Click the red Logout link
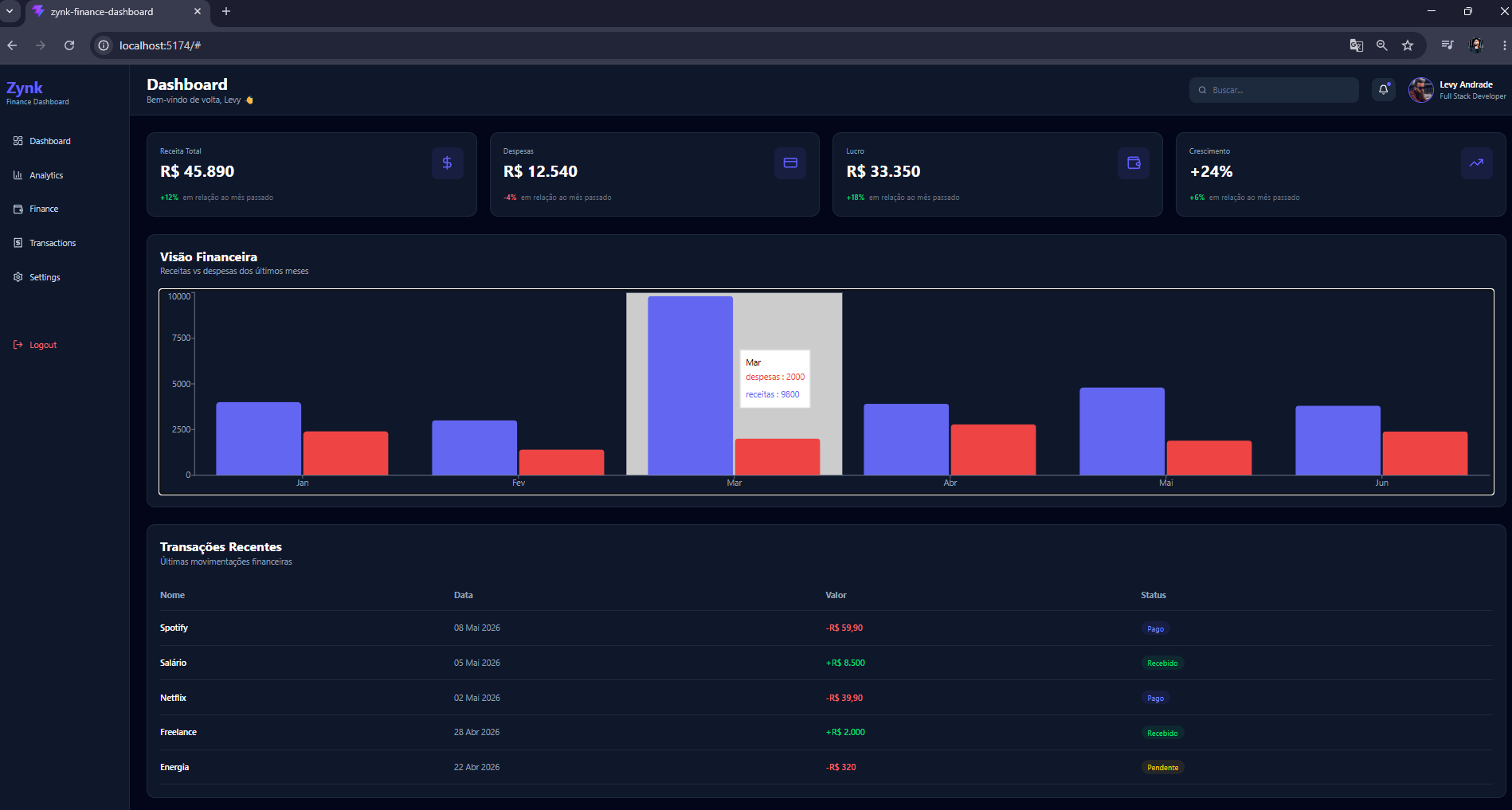Viewport: 1512px width, 810px height. coord(35,345)
